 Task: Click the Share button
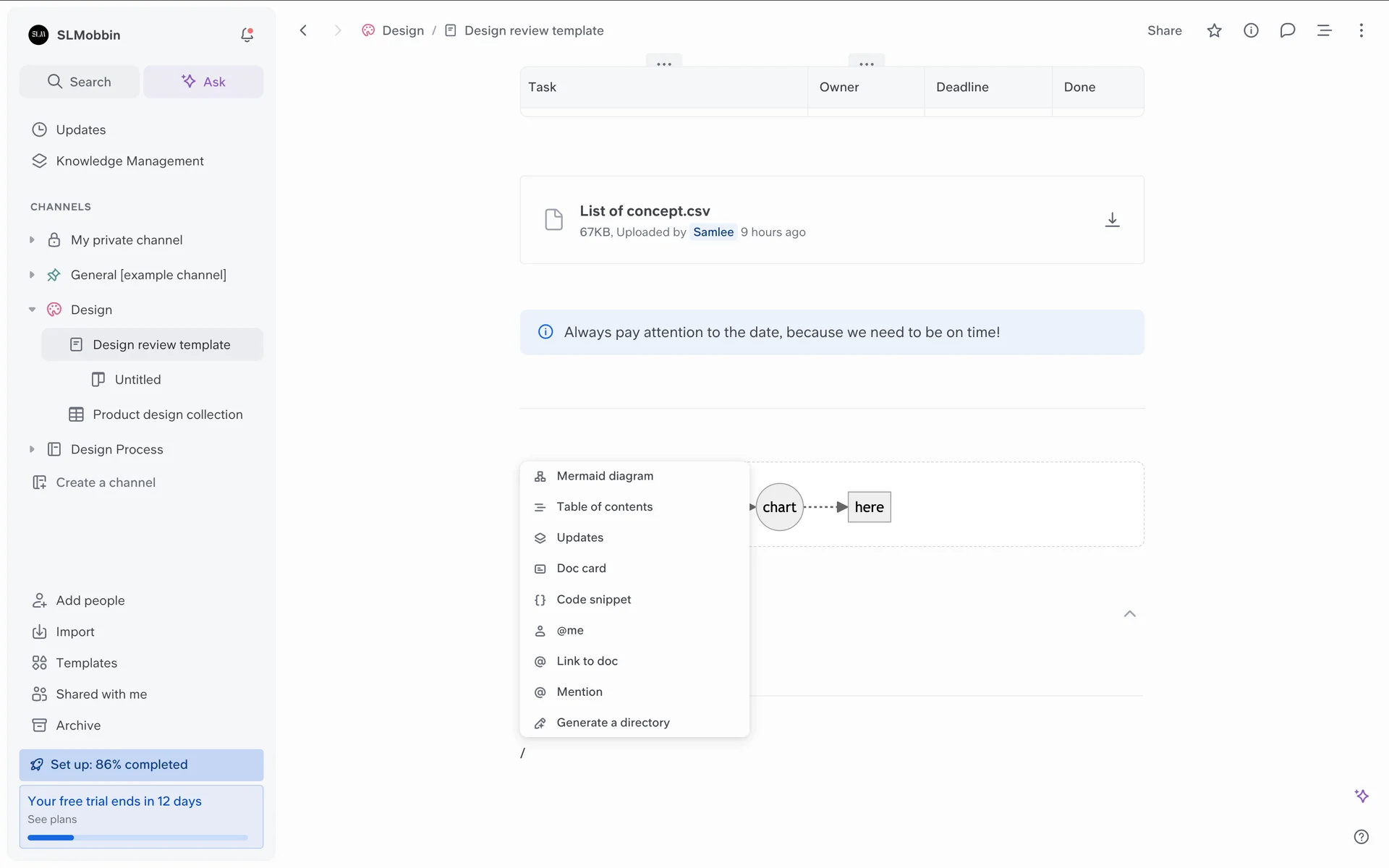tap(1164, 30)
